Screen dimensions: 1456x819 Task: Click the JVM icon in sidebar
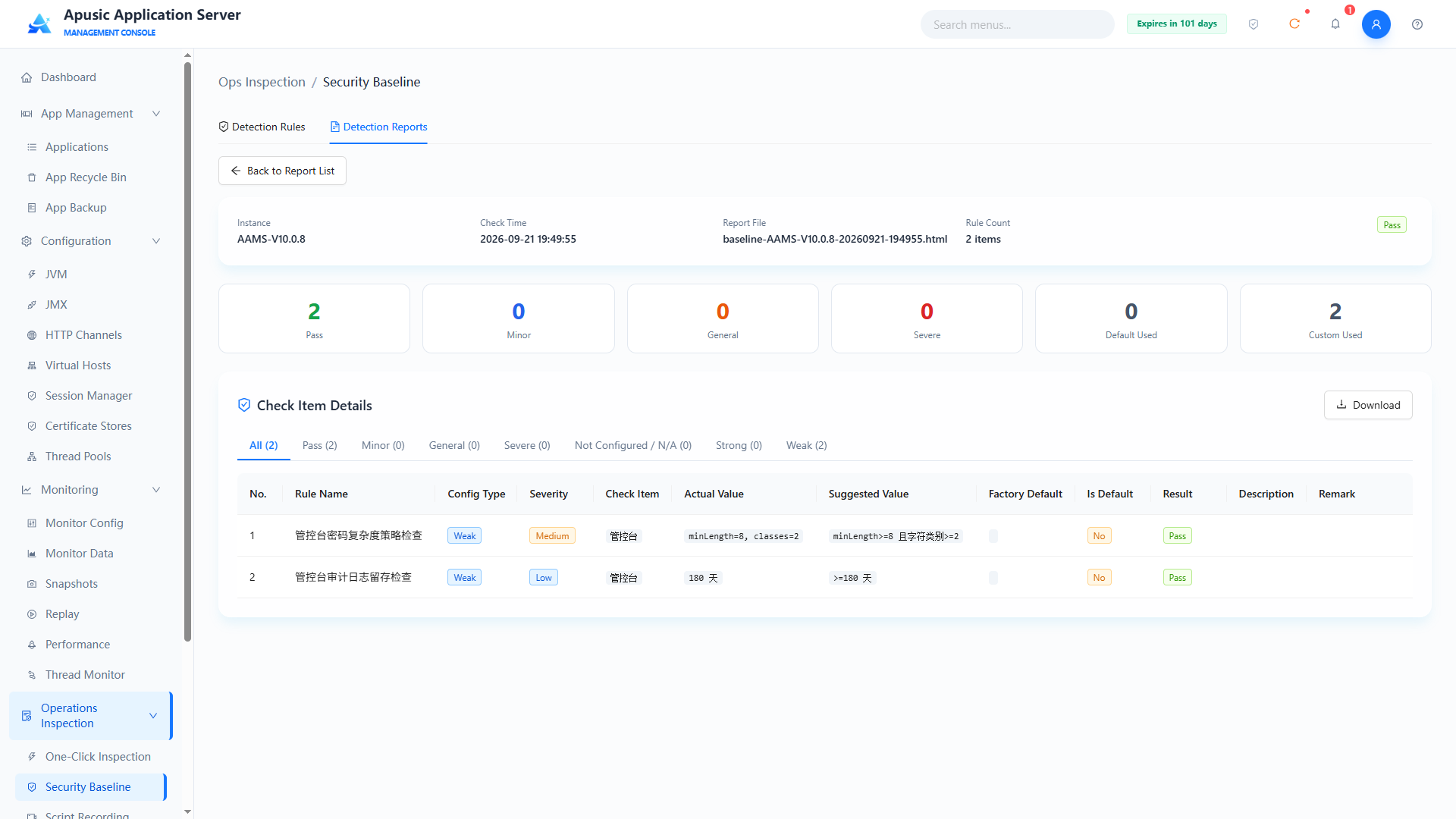point(32,275)
